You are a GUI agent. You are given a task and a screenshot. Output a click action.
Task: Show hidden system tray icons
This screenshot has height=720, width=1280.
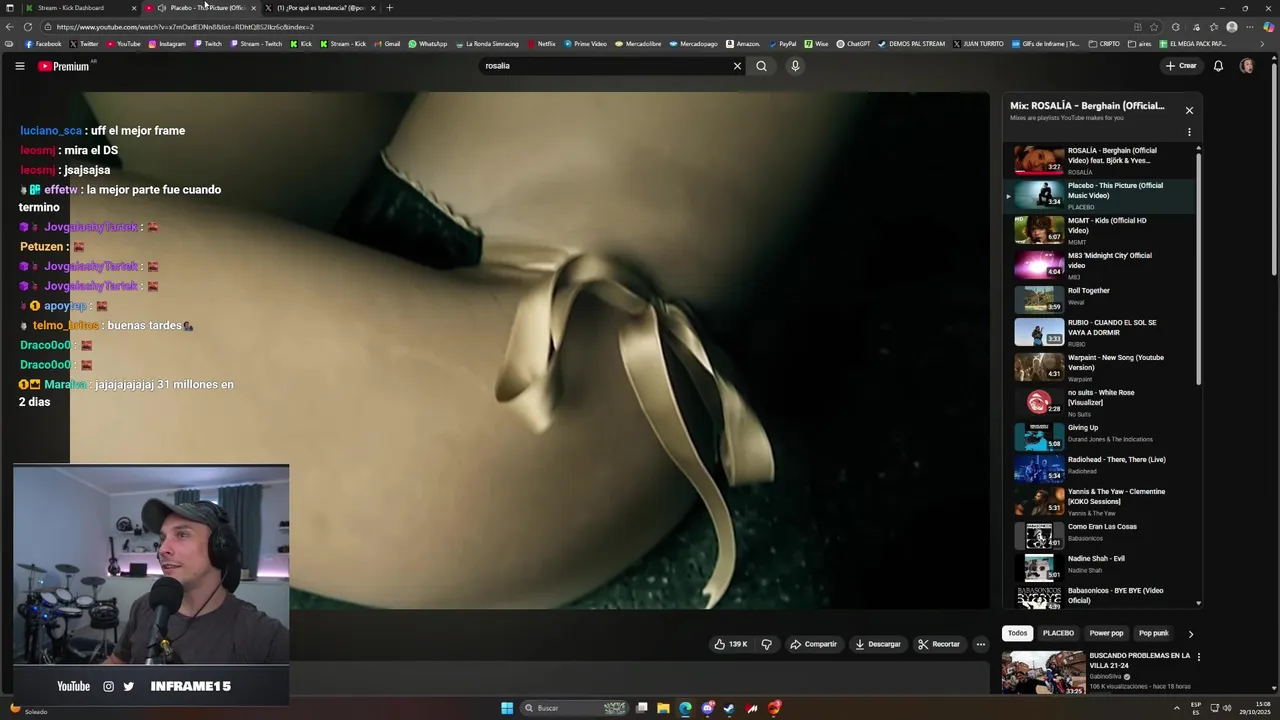tap(1178, 708)
